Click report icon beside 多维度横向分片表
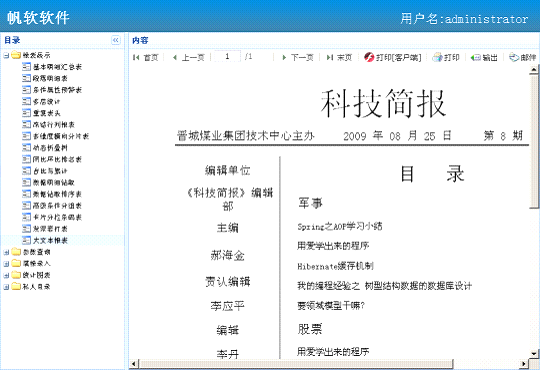Screen dimensions: 545x374 26,136
